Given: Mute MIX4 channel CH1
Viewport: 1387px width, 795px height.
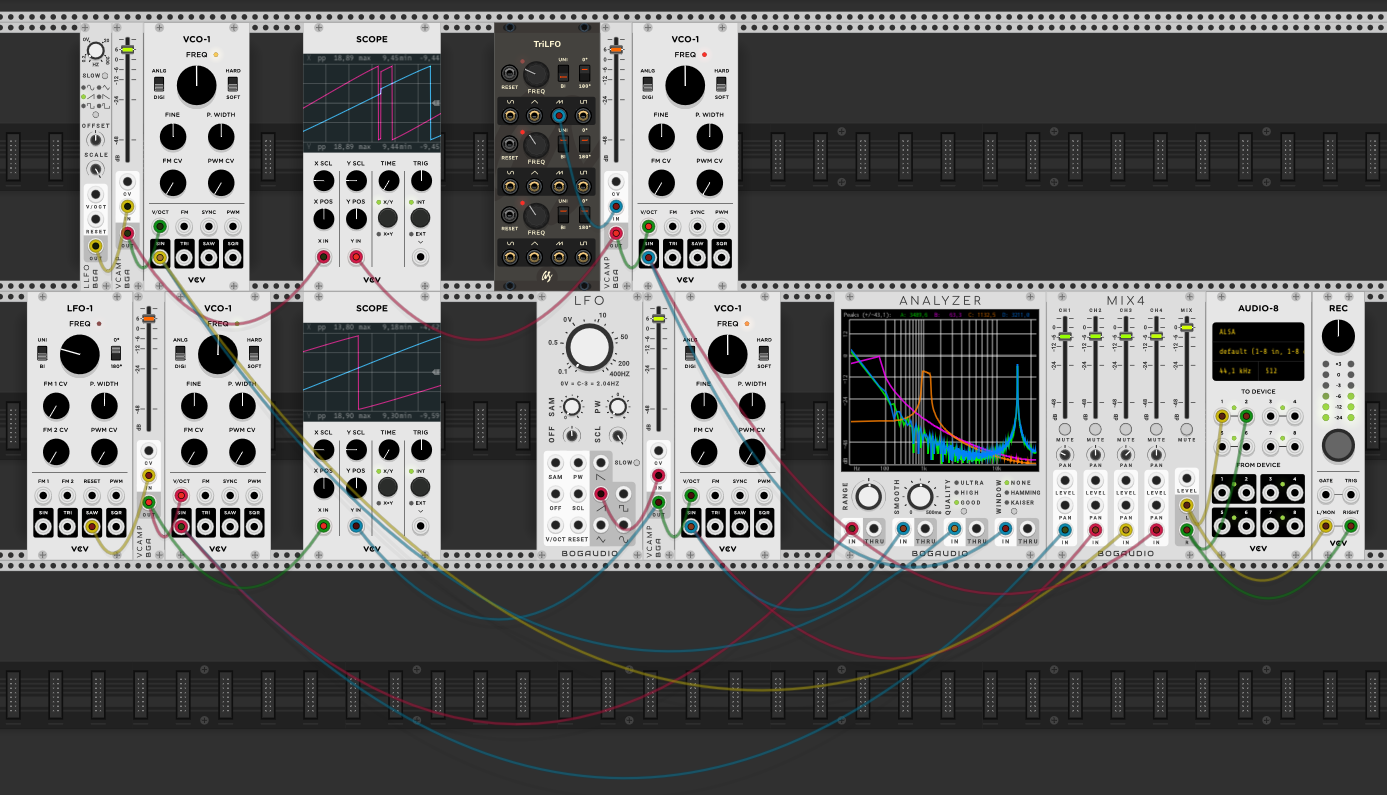Looking at the screenshot, I should (x=1065, y=428).
